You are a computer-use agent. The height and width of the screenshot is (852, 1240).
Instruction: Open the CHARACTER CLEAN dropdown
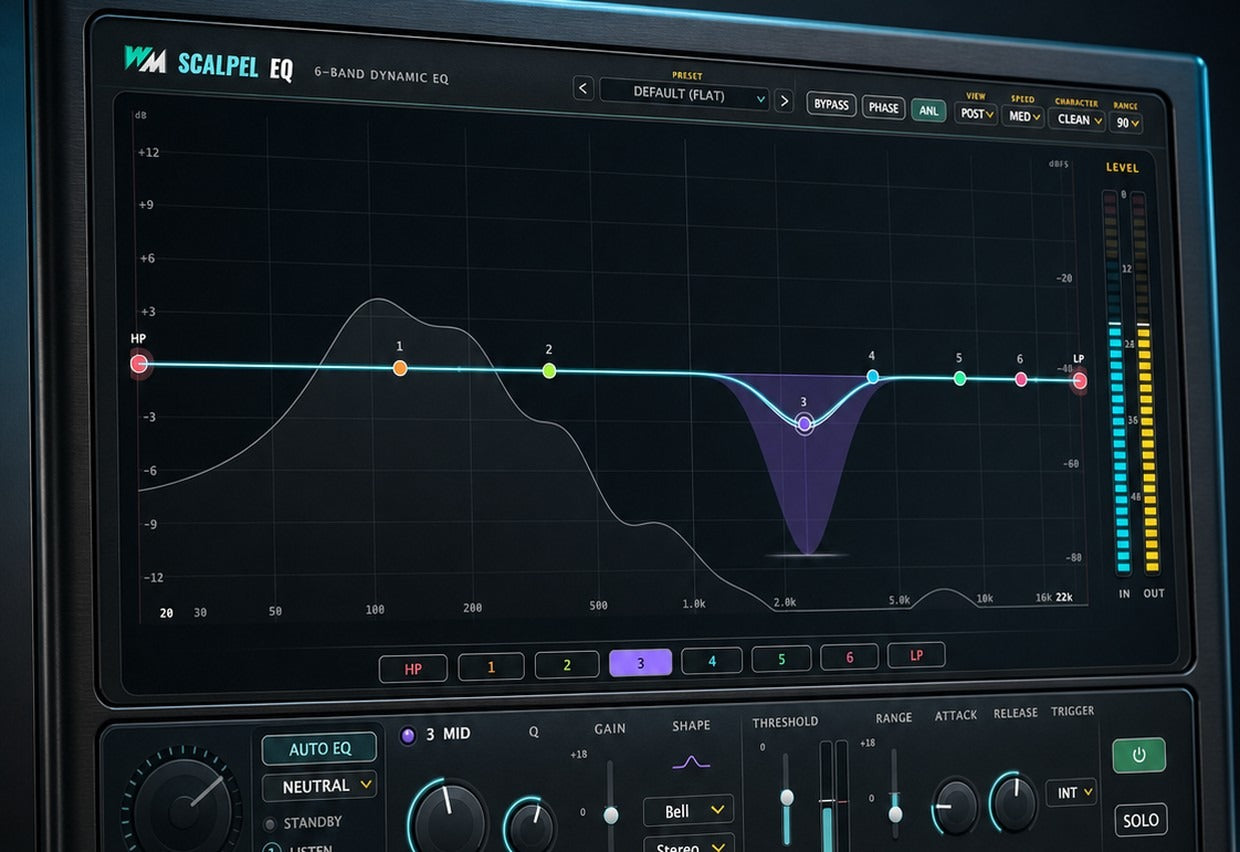coord(1077,120)
